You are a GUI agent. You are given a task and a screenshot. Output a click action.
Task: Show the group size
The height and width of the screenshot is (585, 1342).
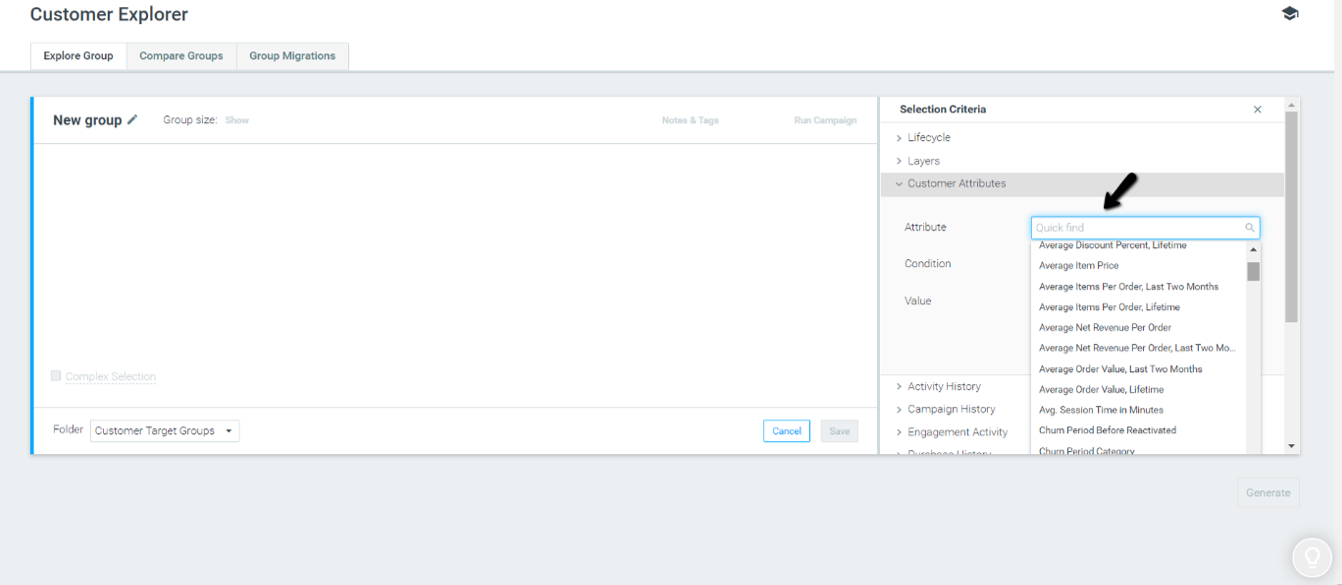click(237, 120)
